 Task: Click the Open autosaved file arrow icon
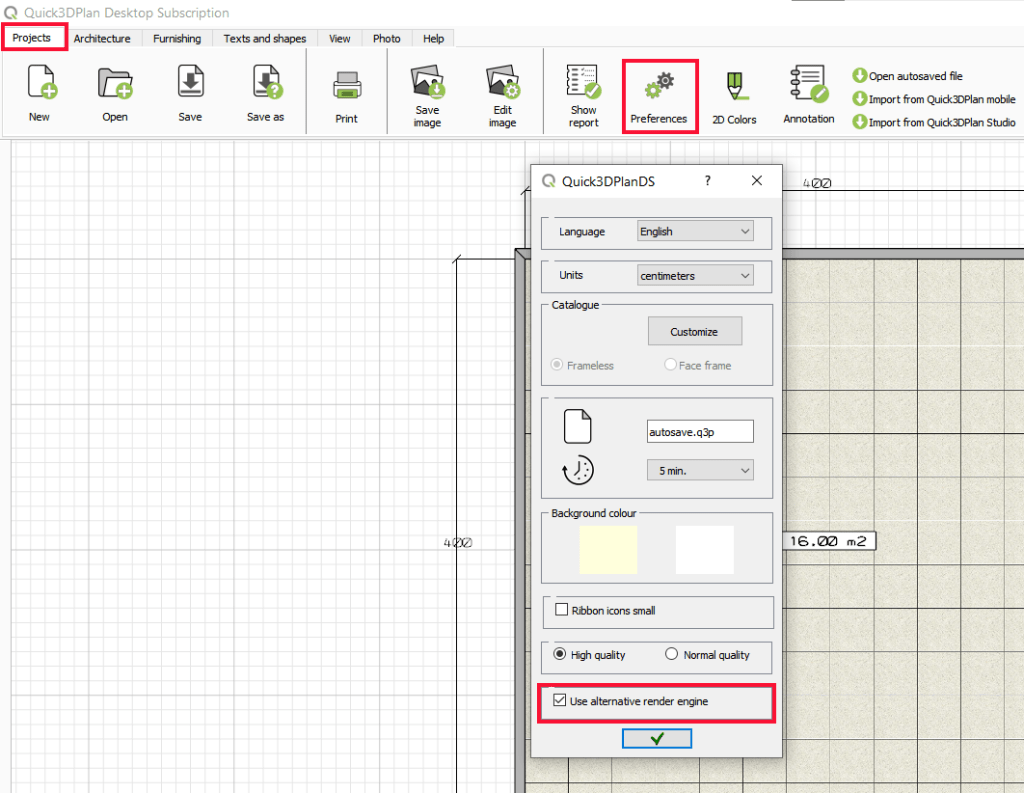(x=859, y=75)
